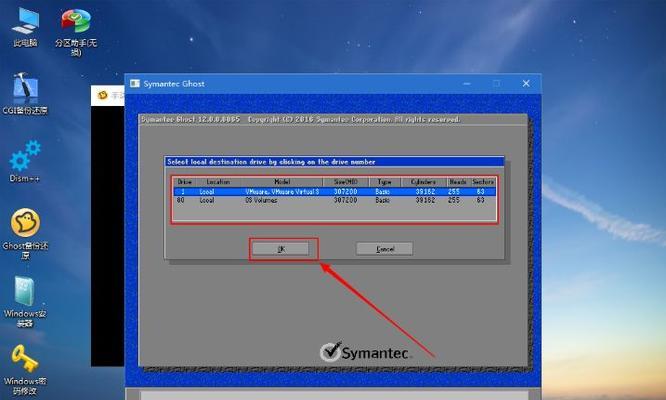The width and height of the screenshot is (666, 400).
Task: Select drive 80 OS Volumes row
Action: [x=334, y=200]
